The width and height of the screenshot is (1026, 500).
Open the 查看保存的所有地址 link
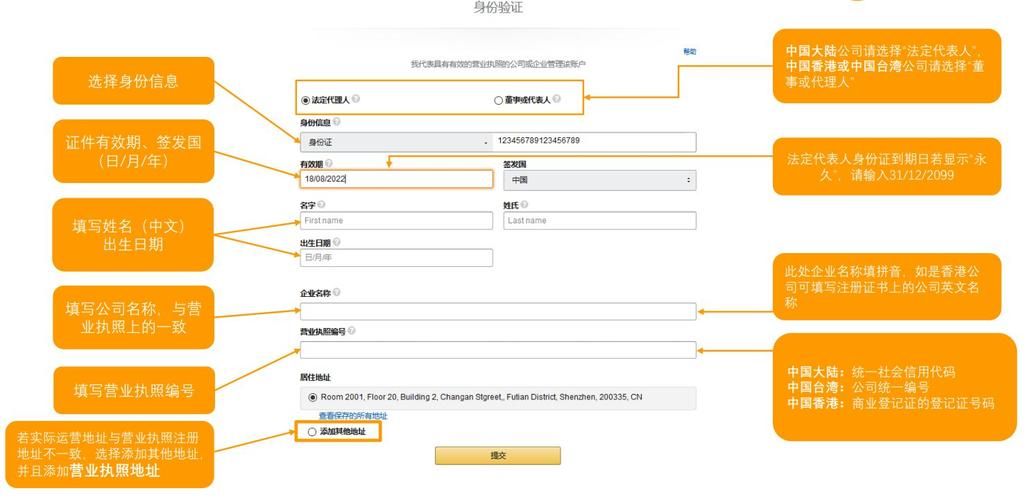pyautogui.click(x=353, y=416)
